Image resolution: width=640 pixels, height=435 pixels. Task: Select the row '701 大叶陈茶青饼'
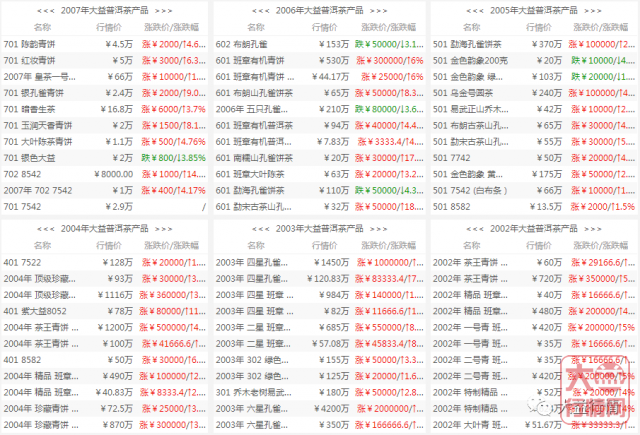click(104, 142)
